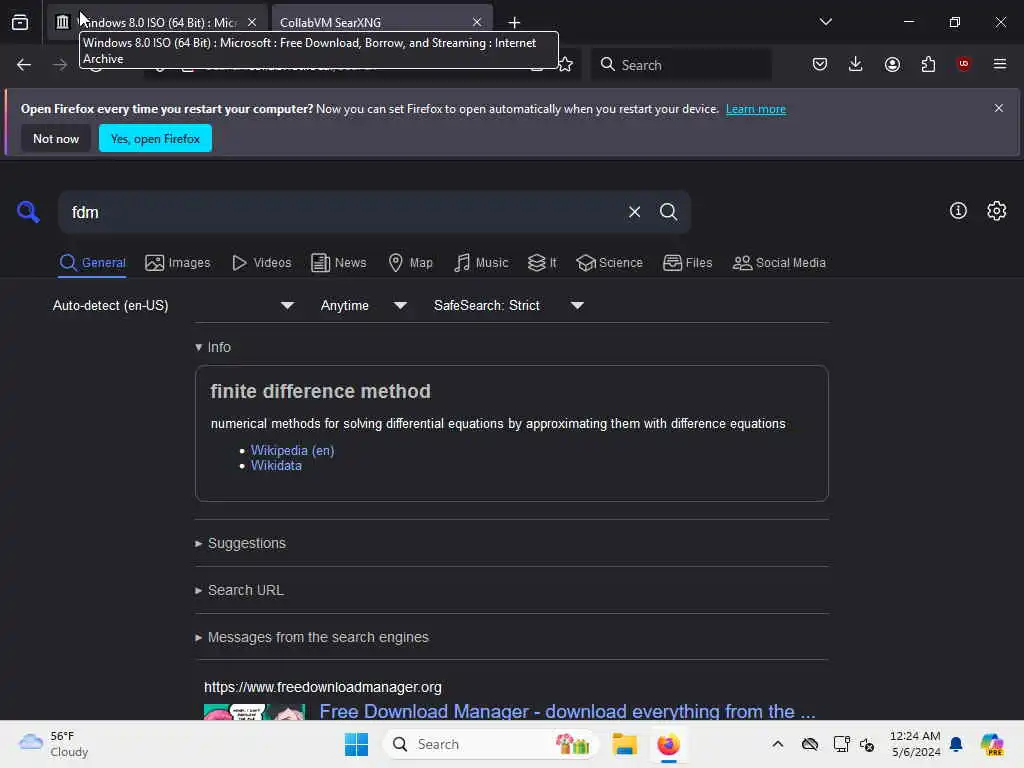Viewport: 1024px width, 768px height.
Task: Submit search with the magnifier button
Action: (x=668, y=212)
